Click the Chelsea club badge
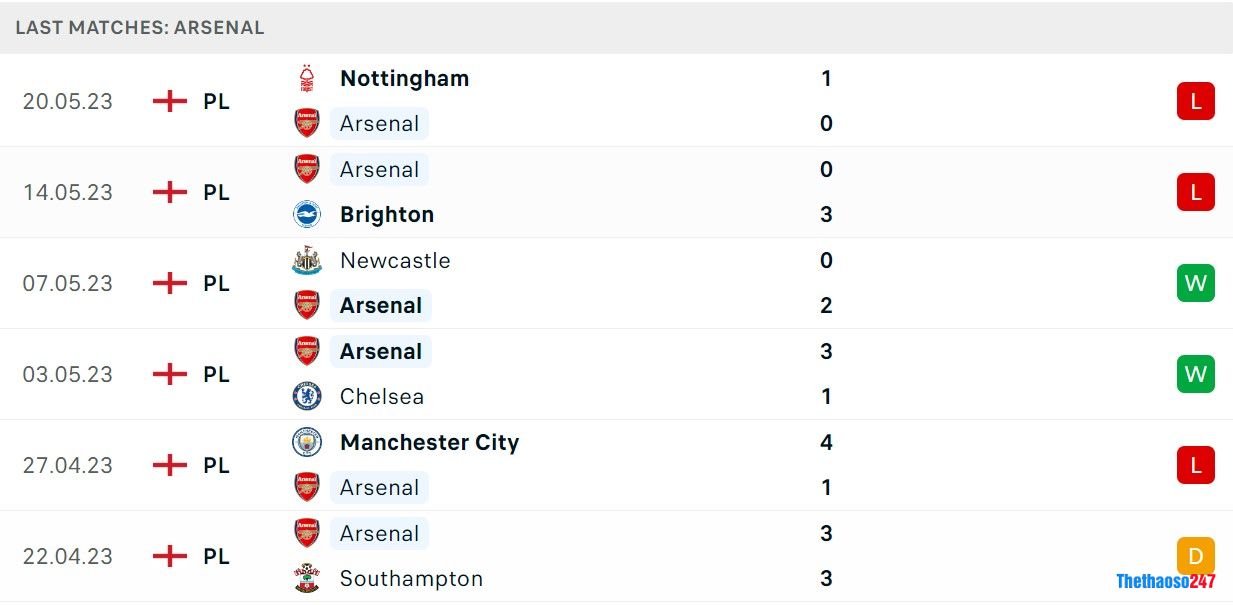 tap(306, 396)
